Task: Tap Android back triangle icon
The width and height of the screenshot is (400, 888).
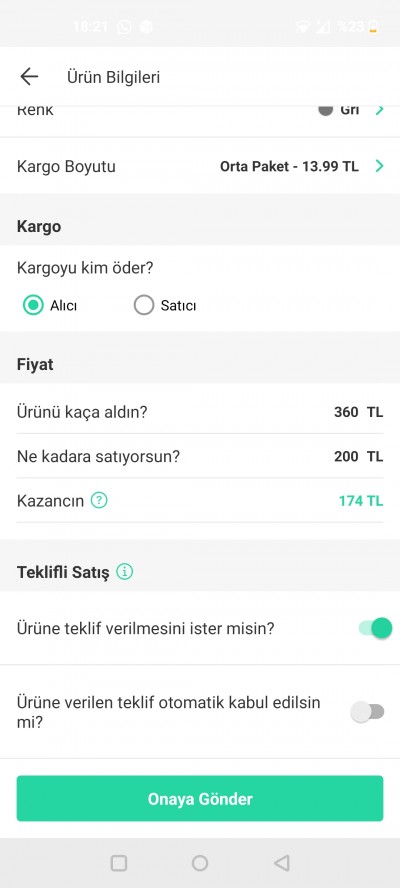Action: (282, 863)
